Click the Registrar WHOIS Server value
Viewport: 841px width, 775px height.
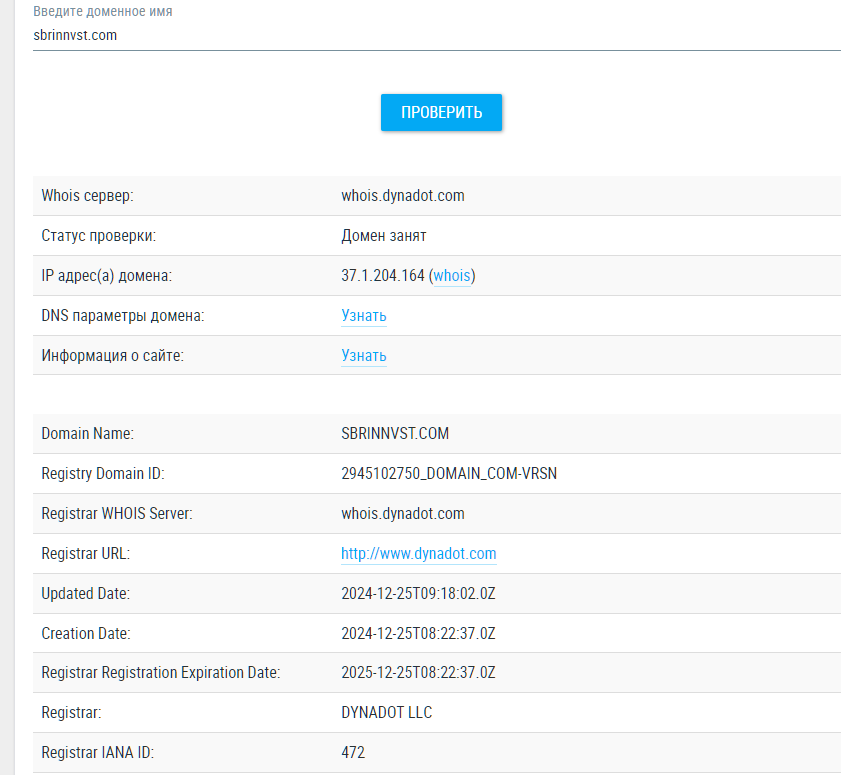click(402, 514)
